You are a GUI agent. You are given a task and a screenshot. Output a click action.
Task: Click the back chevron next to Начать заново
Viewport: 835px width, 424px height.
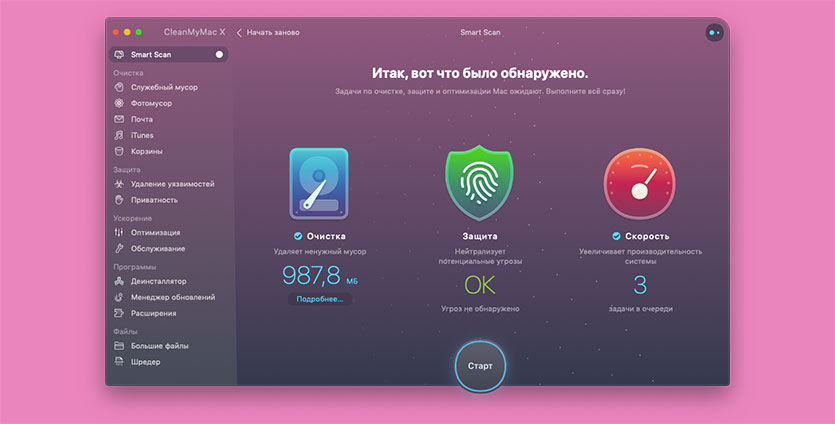(239, 33)
